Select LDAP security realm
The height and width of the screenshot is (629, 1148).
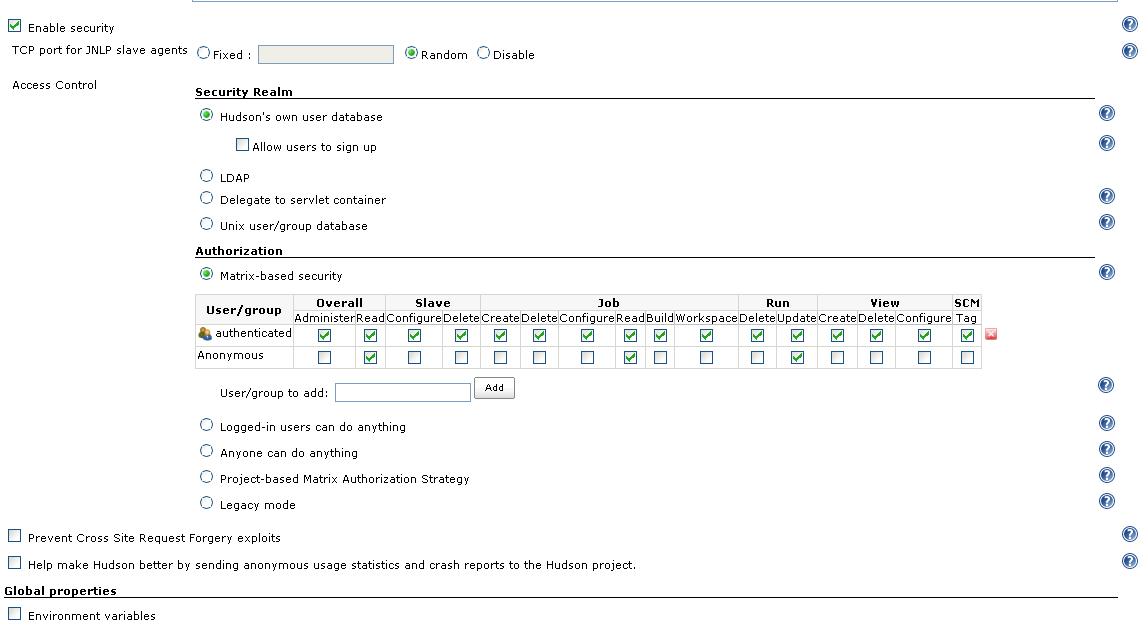coord(207,176)
